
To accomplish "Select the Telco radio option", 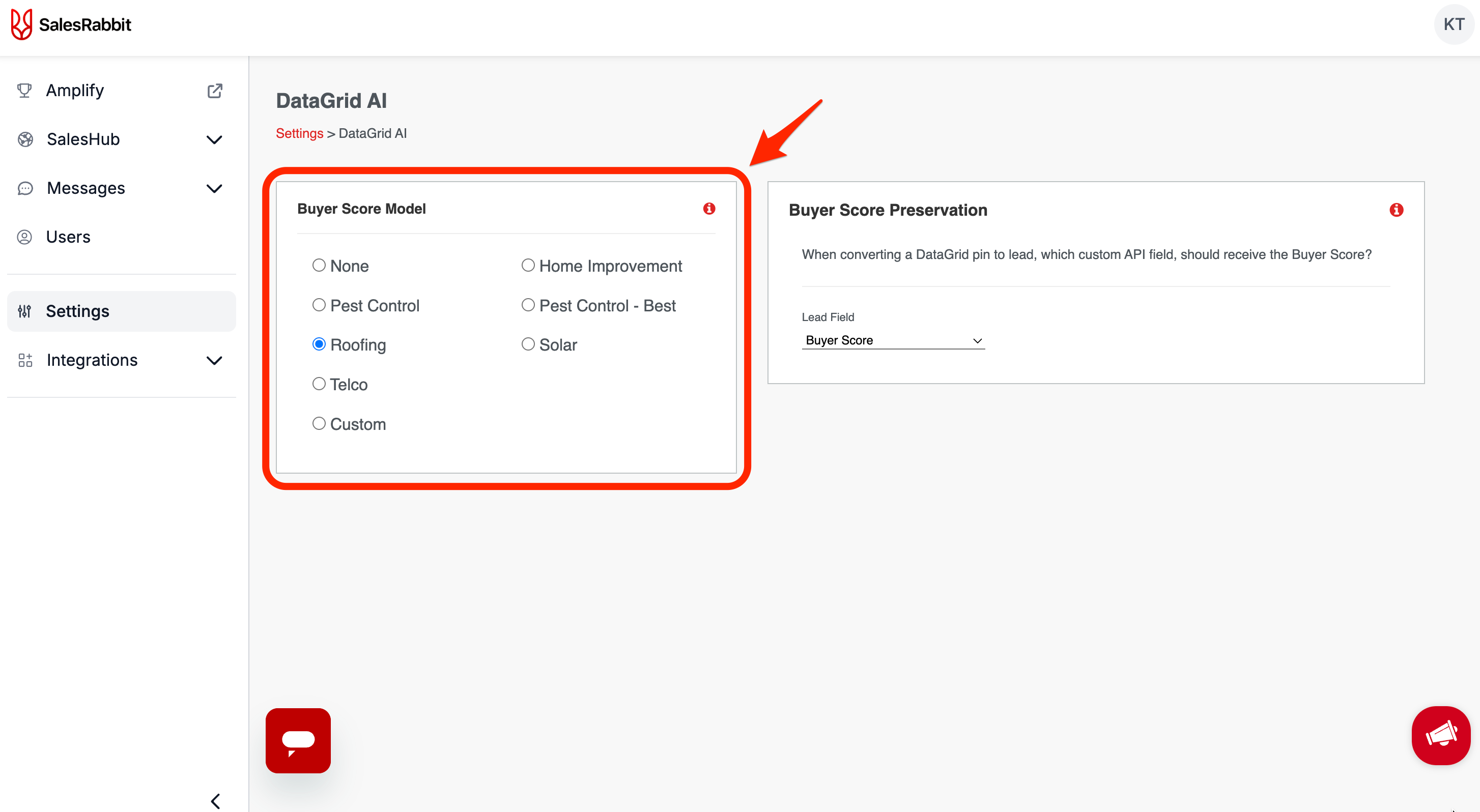I will click(319, 384).
